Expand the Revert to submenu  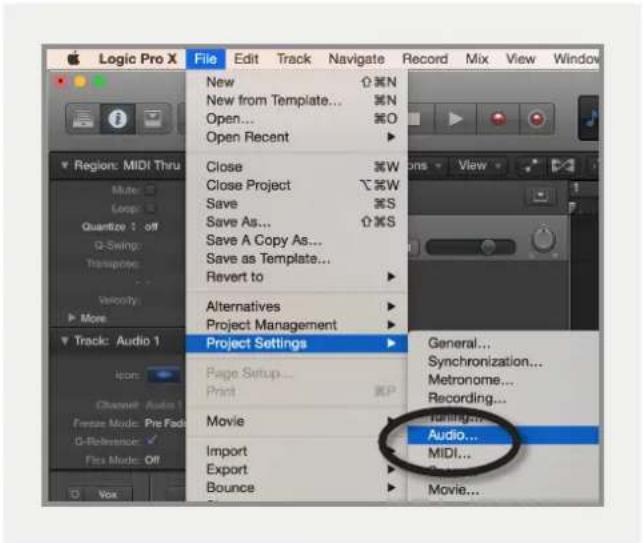click(296, 277)
